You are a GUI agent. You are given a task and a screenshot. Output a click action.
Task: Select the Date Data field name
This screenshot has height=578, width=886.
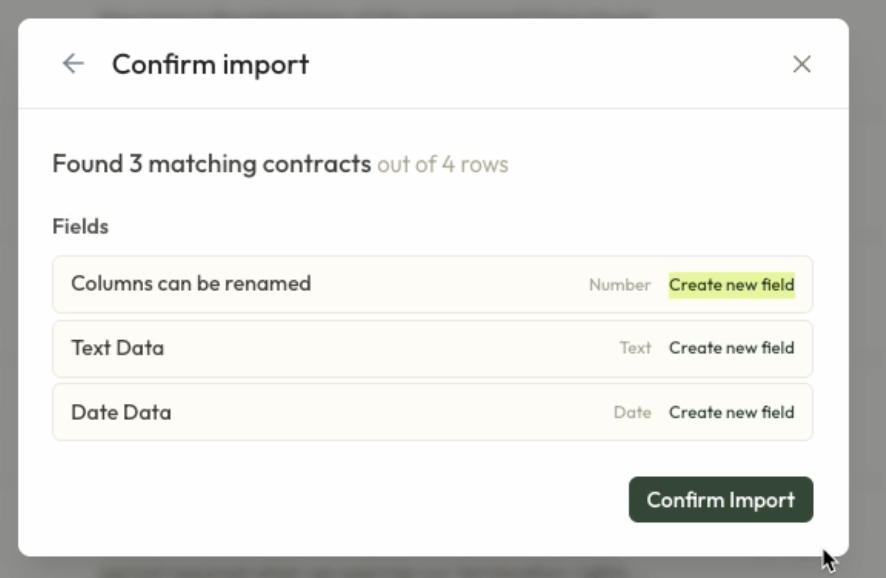tap(121, 412)
